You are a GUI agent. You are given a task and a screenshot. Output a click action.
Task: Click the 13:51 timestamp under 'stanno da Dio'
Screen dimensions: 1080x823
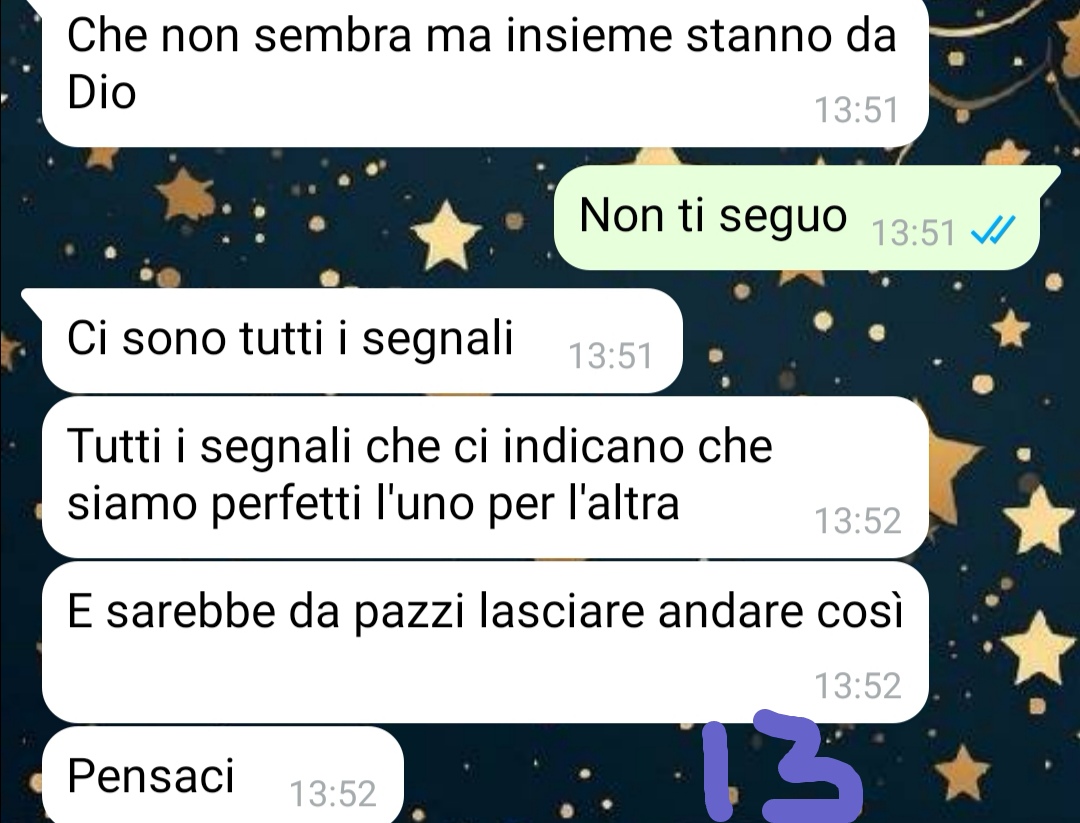(857, 110)
